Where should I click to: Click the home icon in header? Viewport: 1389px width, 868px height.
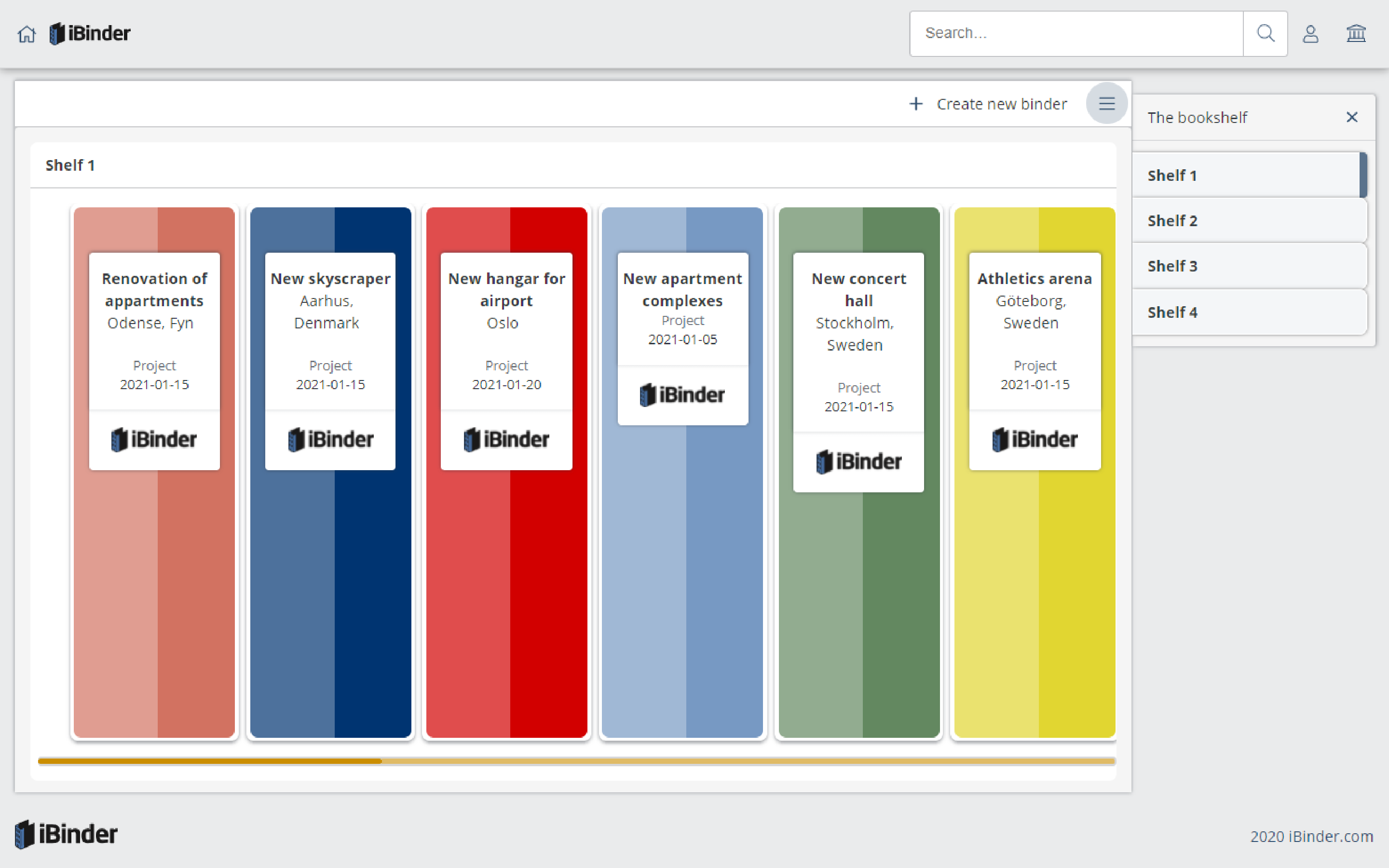click(x=27, y=34)
